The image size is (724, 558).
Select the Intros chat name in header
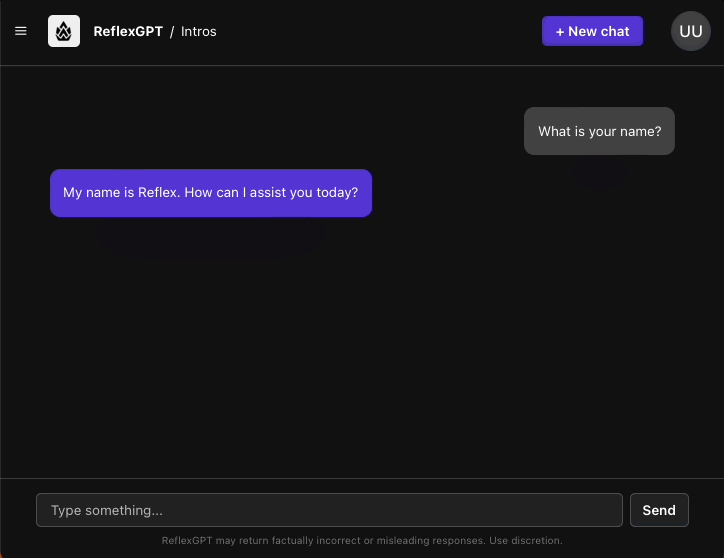point(199,31)
